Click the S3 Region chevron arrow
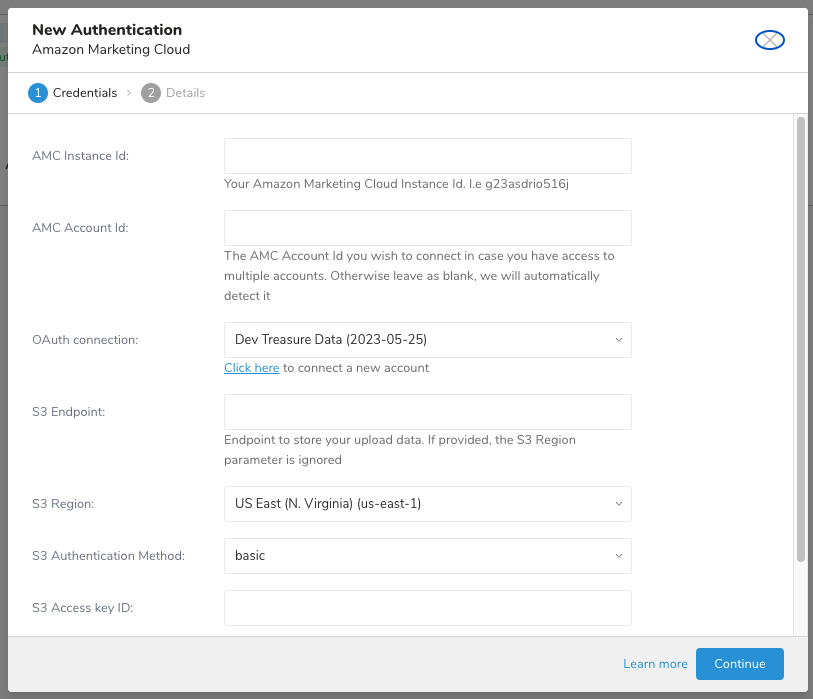 point(618,504)
